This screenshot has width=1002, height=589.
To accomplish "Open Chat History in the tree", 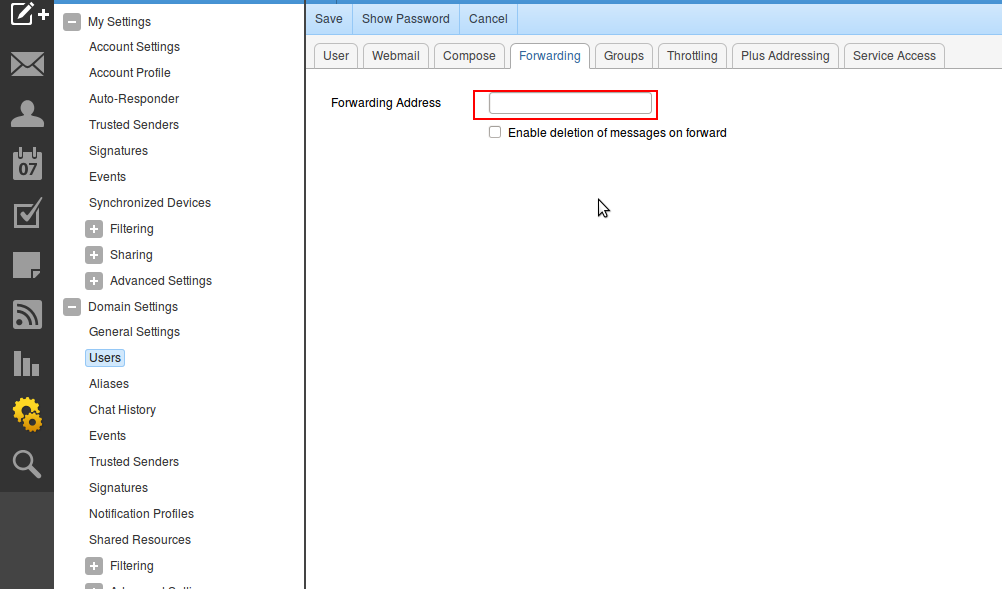I will (x=122, y=409).
